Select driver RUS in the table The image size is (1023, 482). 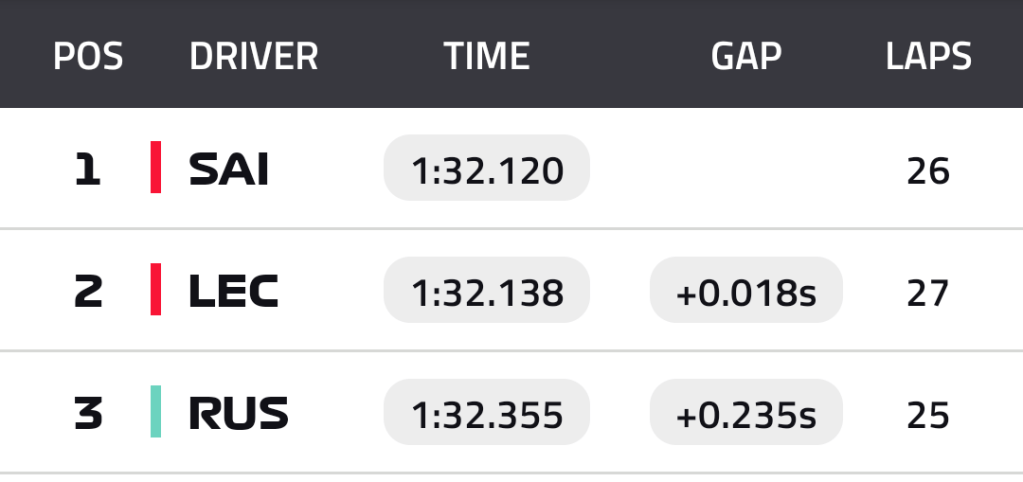tap(238, 413)
